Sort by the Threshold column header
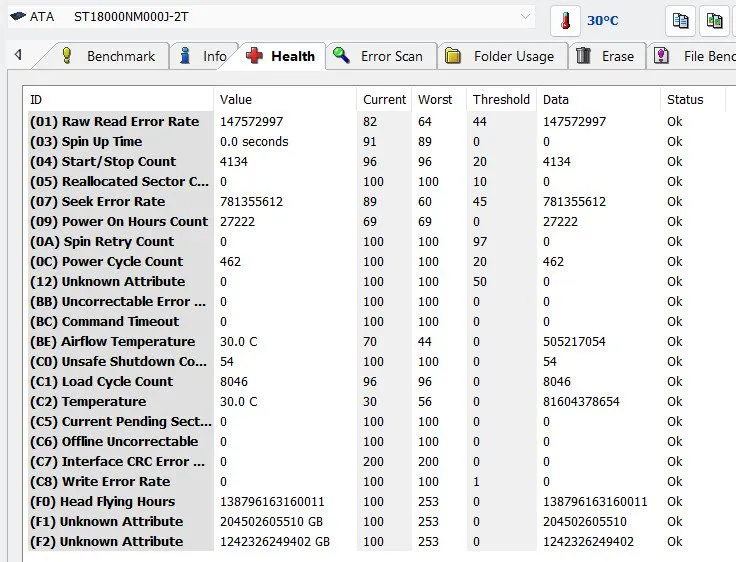Screen dimensions: 736x562 click(501, 100)
